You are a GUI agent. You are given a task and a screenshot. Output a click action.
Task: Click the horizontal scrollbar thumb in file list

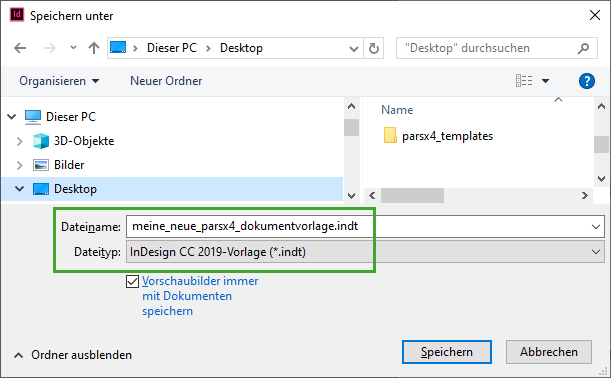point(412,196)
